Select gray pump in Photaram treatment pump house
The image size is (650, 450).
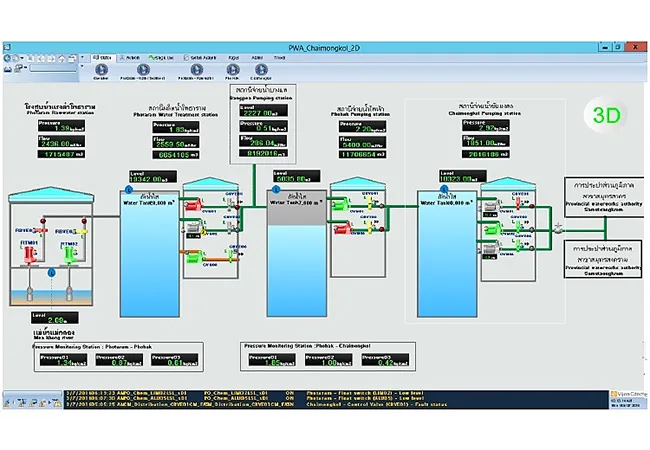[x=194, y=228]
